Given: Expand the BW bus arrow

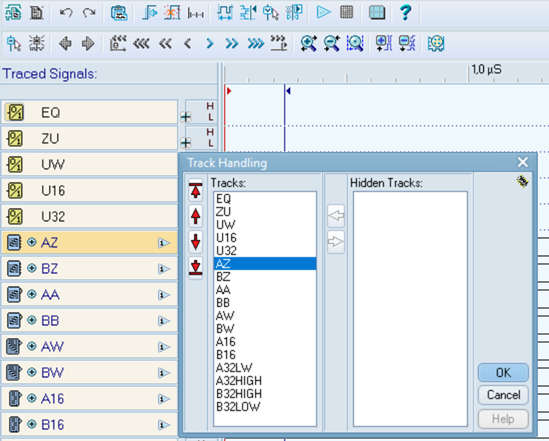Looking at the screenshot, I should [x=164, y=373].
